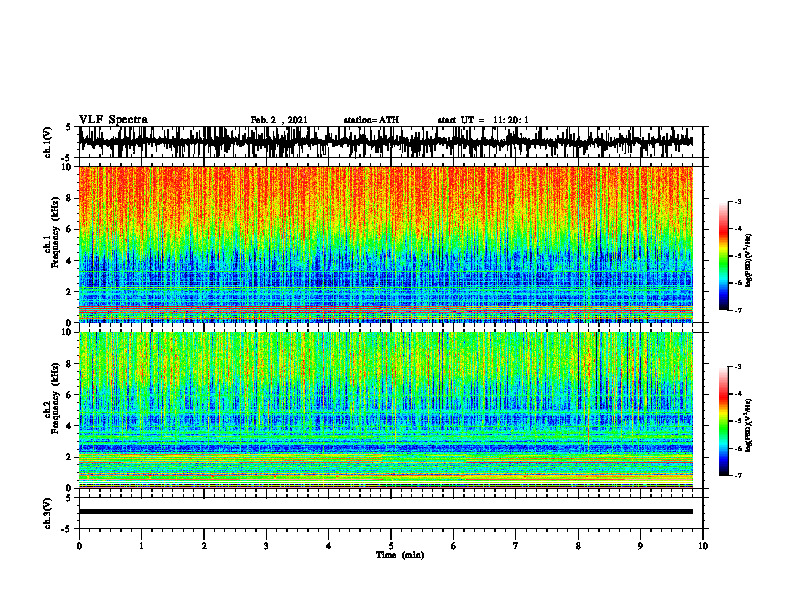Click the "Time (min)" x-axis label
This screenshot has height=612, width=792.
(x=400, y=555)
